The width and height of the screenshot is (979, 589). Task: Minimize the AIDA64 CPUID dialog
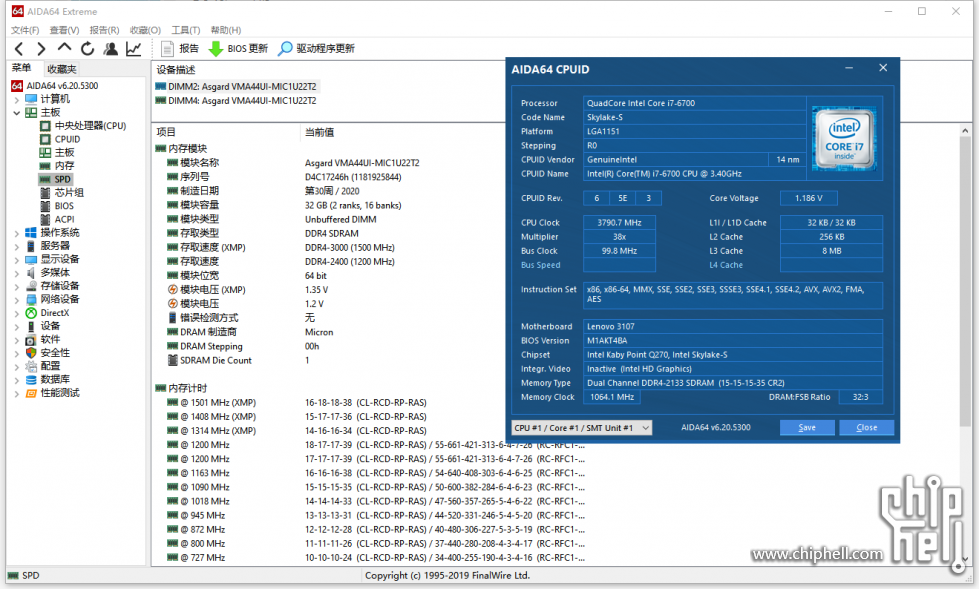click(849, 68)
